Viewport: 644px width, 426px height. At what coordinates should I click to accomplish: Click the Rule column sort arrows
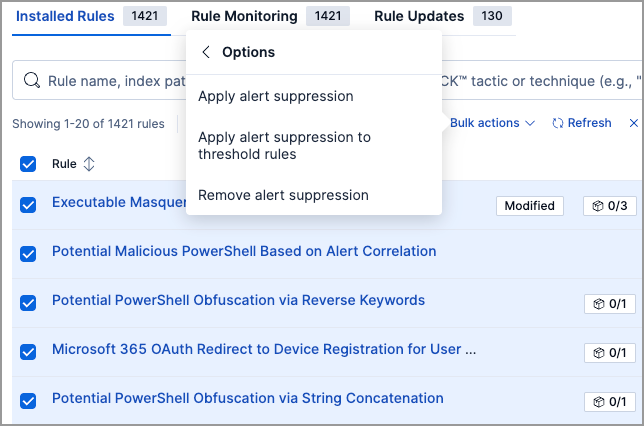(x=89, y=164)
